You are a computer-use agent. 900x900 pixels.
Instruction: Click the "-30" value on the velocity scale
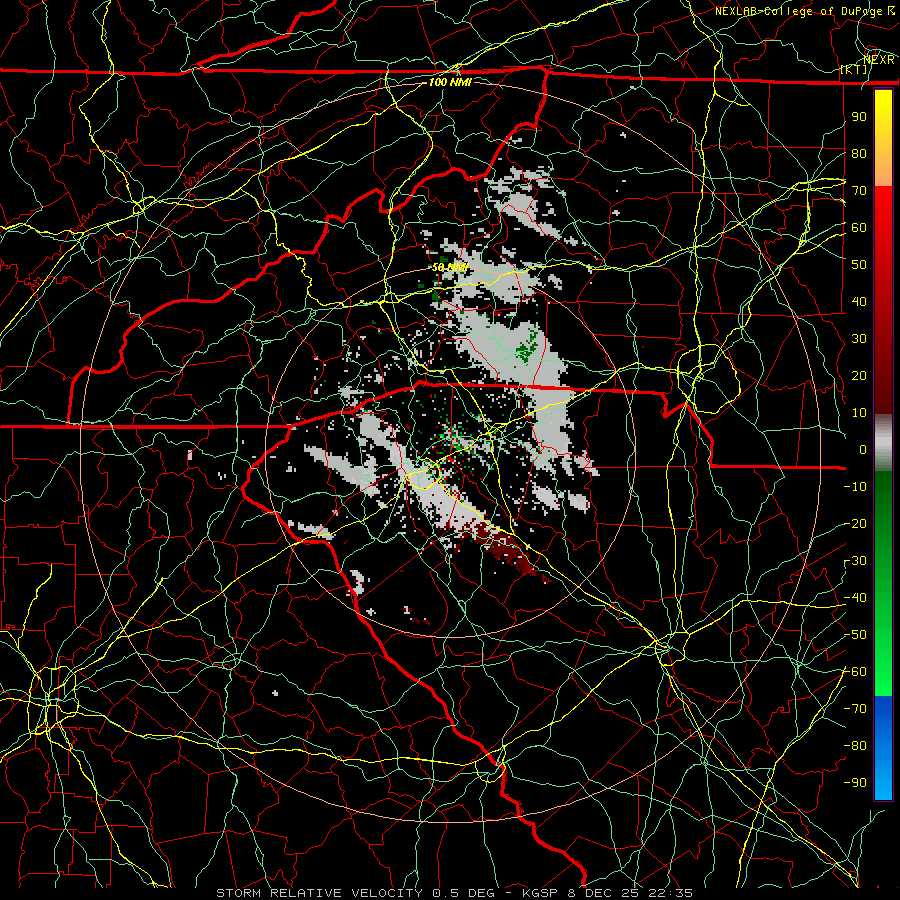[855, 561]
